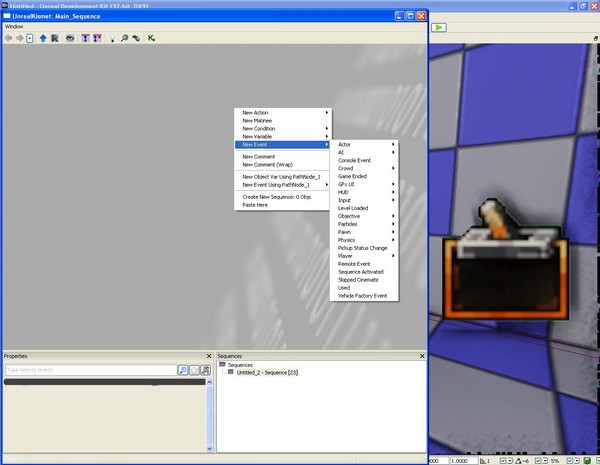The image size is (600, 465).
Task: Select Pickup Status Change event
Action: (364, 248)
